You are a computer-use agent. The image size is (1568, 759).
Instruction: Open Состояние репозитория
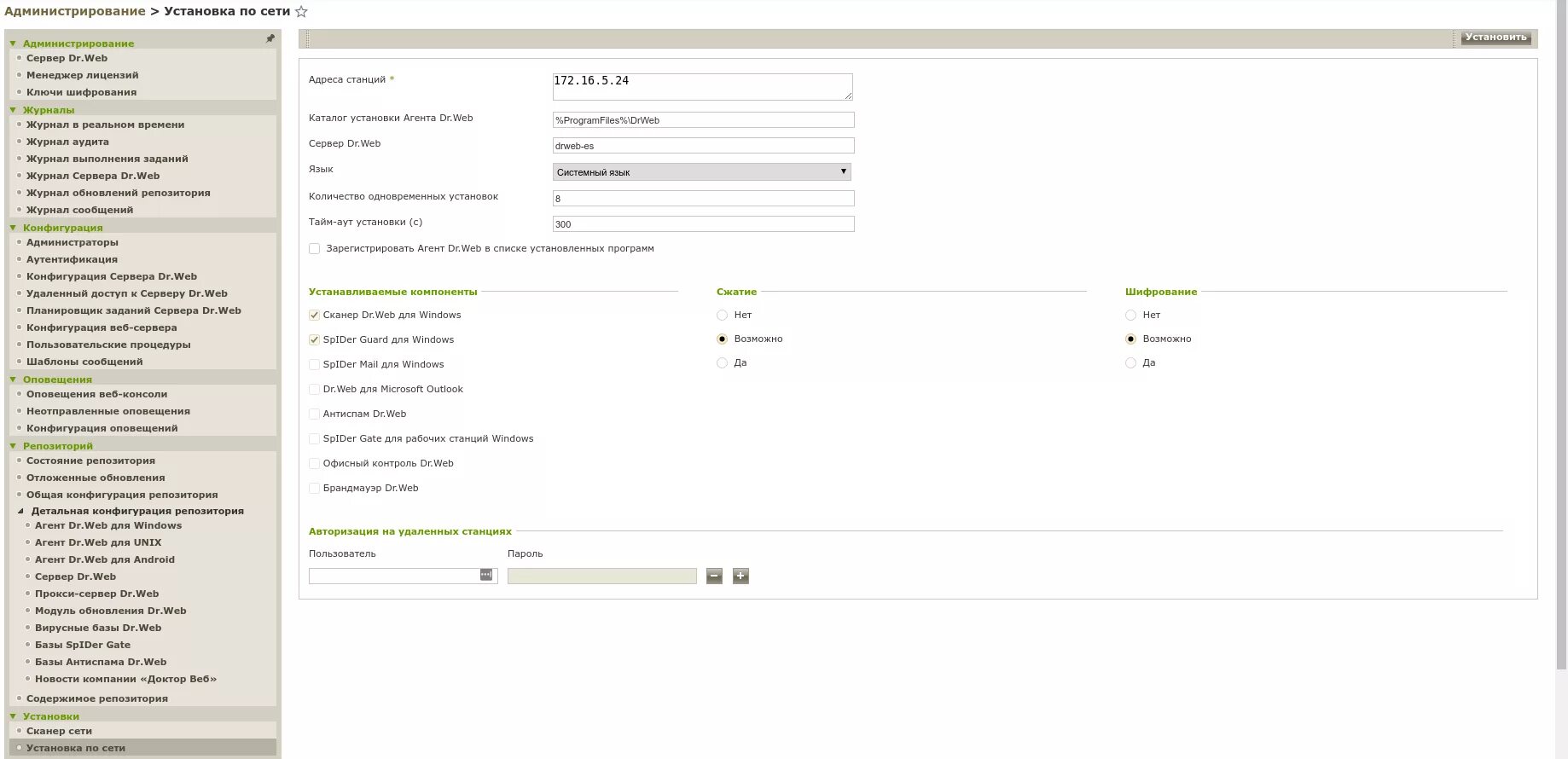pos(90,461)
